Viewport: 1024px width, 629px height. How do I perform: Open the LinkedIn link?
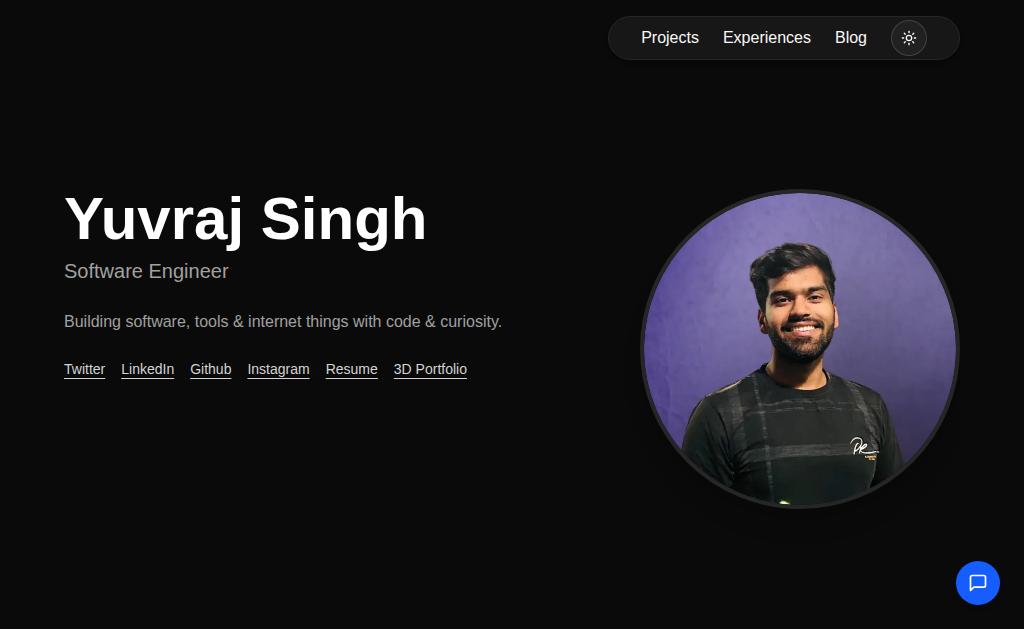[x=148, y=370]
